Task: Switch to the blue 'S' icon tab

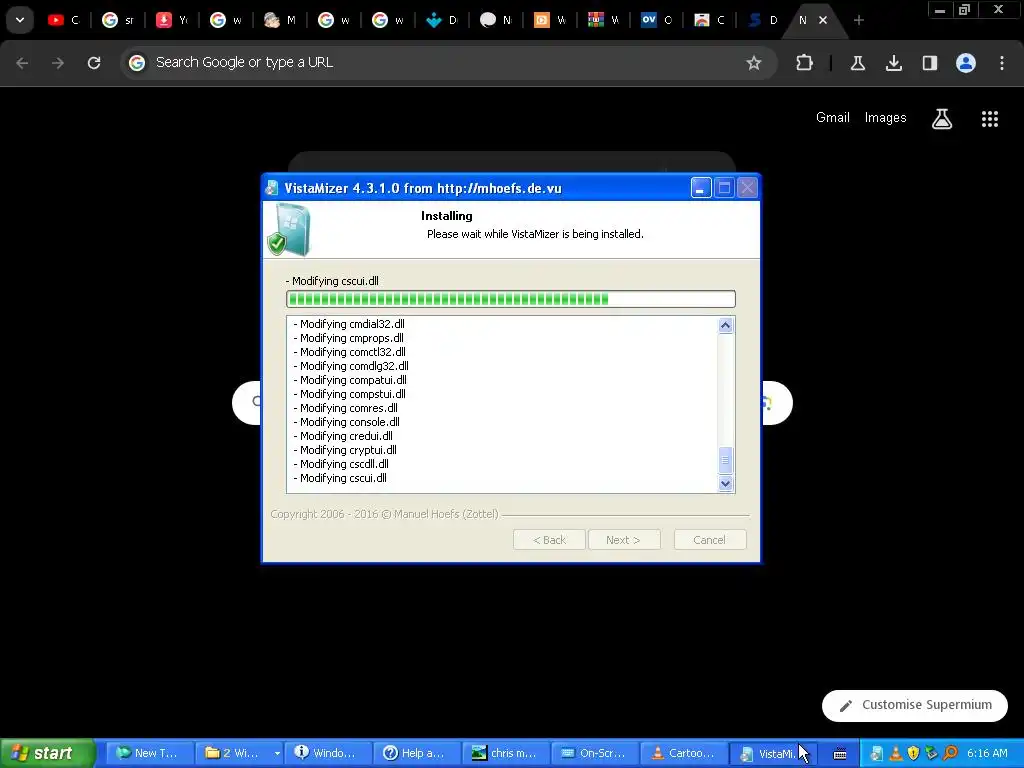Action: (x=765, y=20)
